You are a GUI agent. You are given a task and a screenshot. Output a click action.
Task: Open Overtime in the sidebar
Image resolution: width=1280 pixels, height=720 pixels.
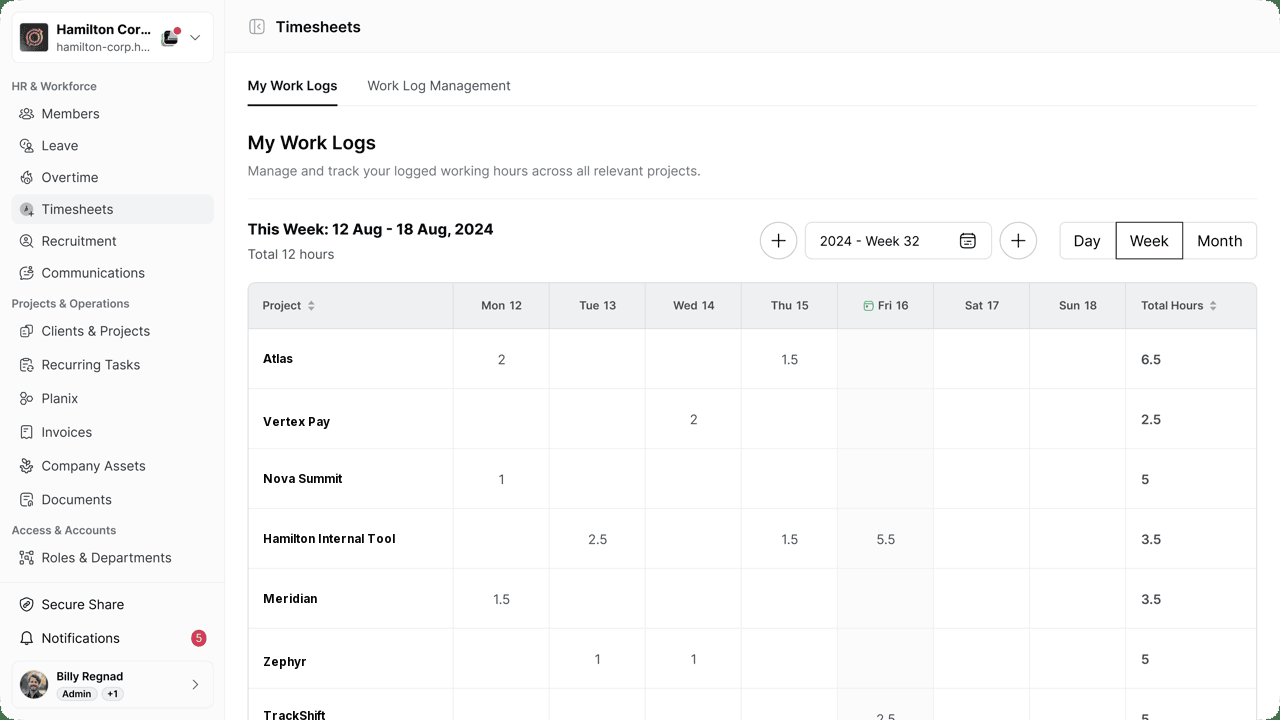[113, 178]
